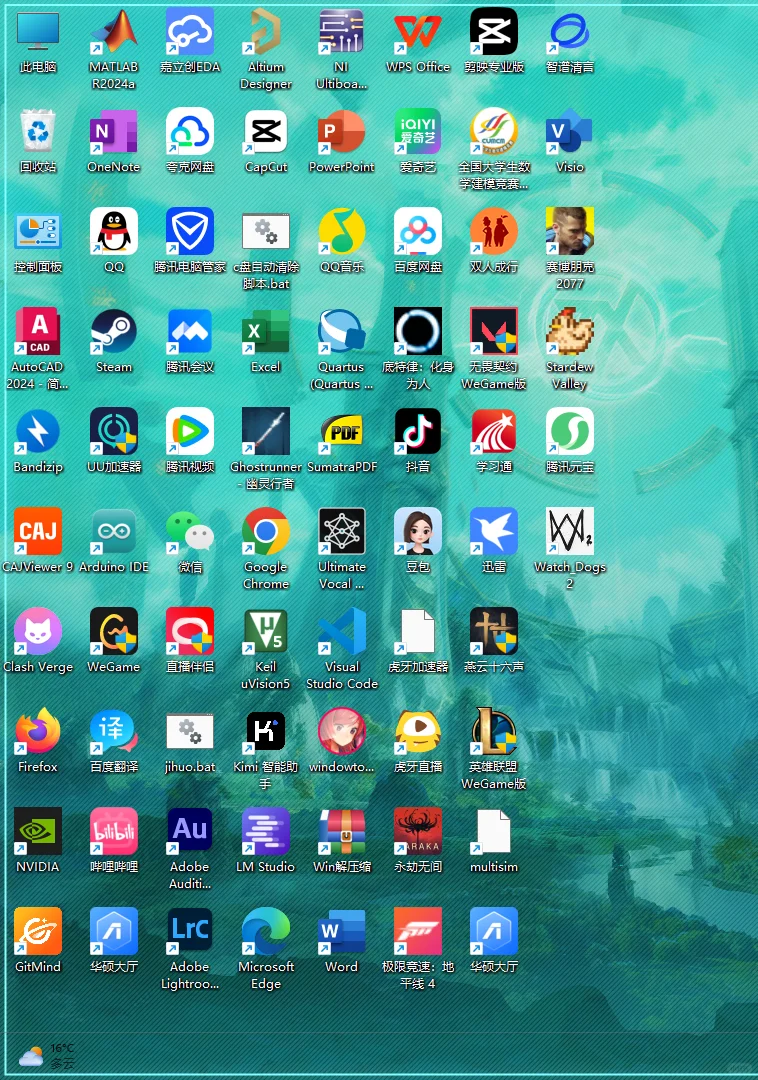Screen dimensions: 758x1080
Task: Click the 极限竞速:地平线 4 icon
Action: (418, 931)
